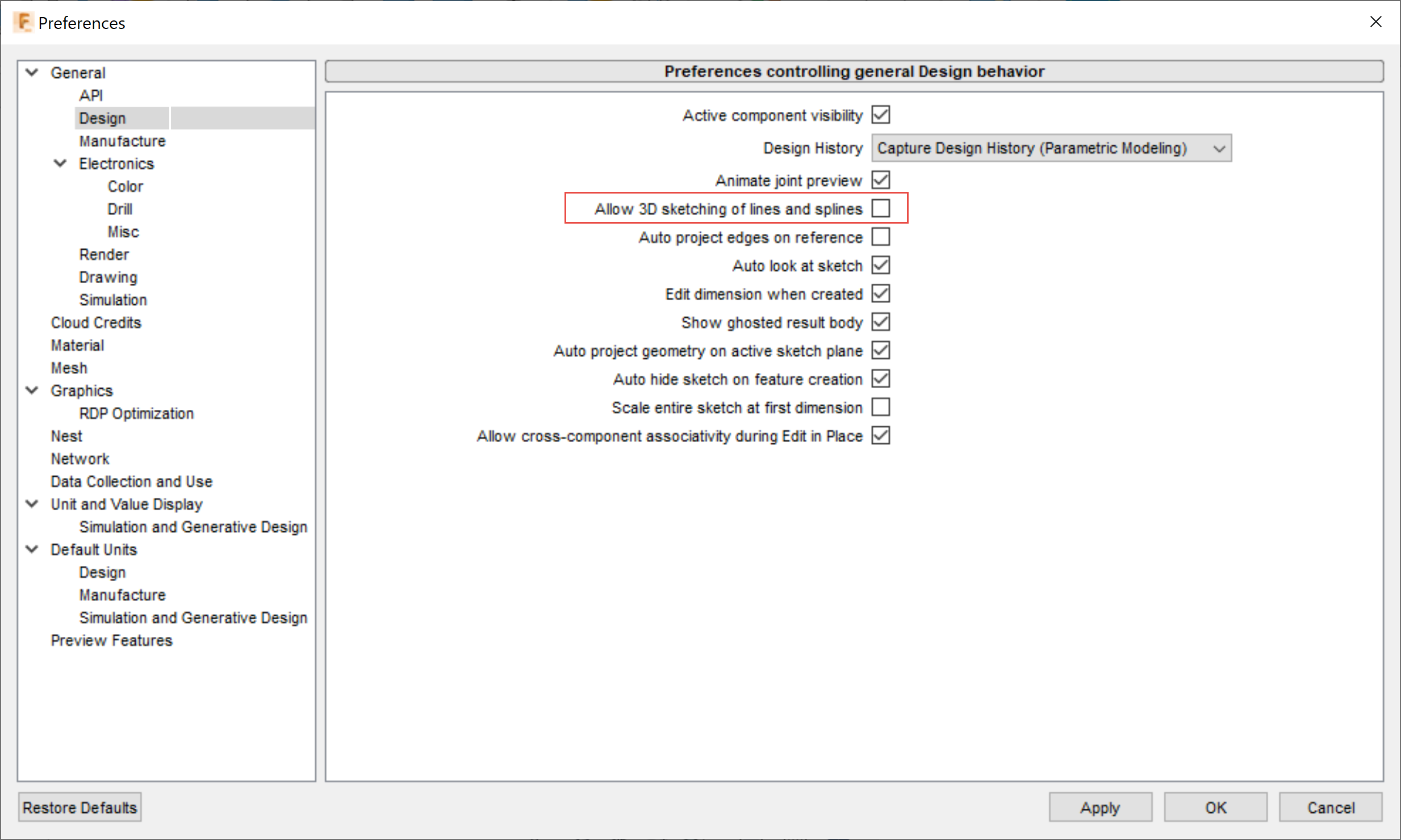
Task: Enable Scale entire sketch at first dimension
Action: point(880,407)
